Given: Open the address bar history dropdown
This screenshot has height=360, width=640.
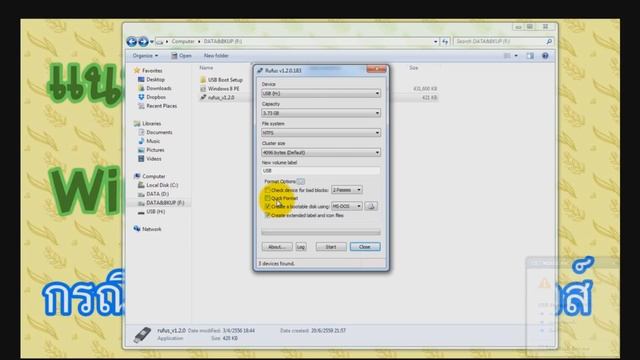Looking at the screenshot, I should pos(436,41).
